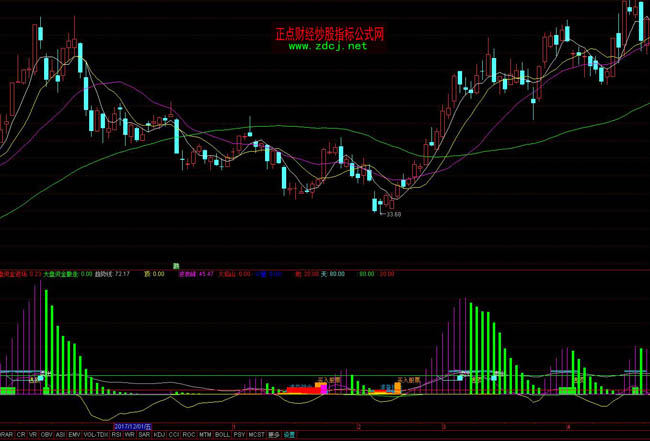650x441 pixels.
Task: Select the EMV indicator tab
Action: tap(74, 435)
